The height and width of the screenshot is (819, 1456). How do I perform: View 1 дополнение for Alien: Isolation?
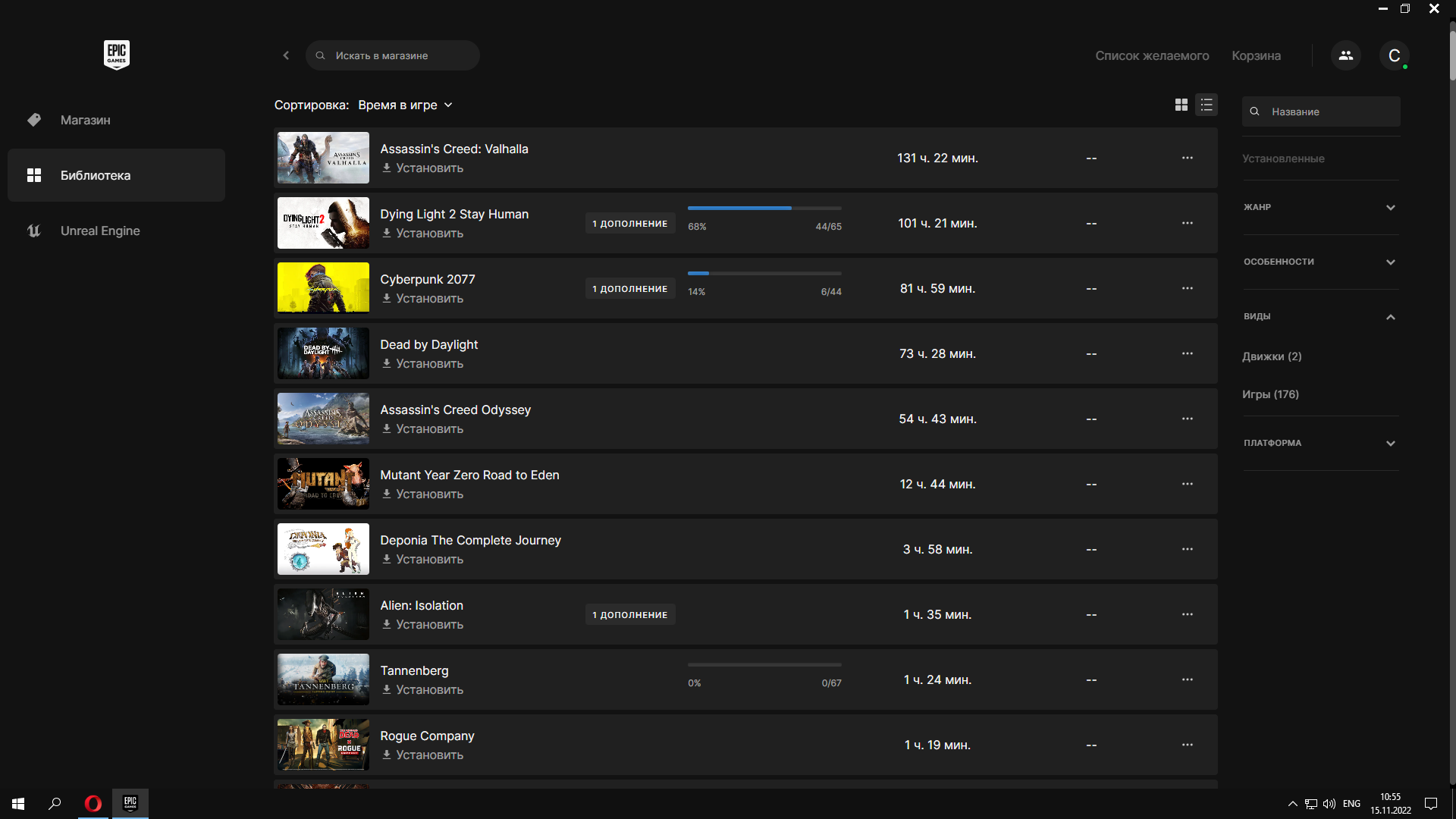630,615
